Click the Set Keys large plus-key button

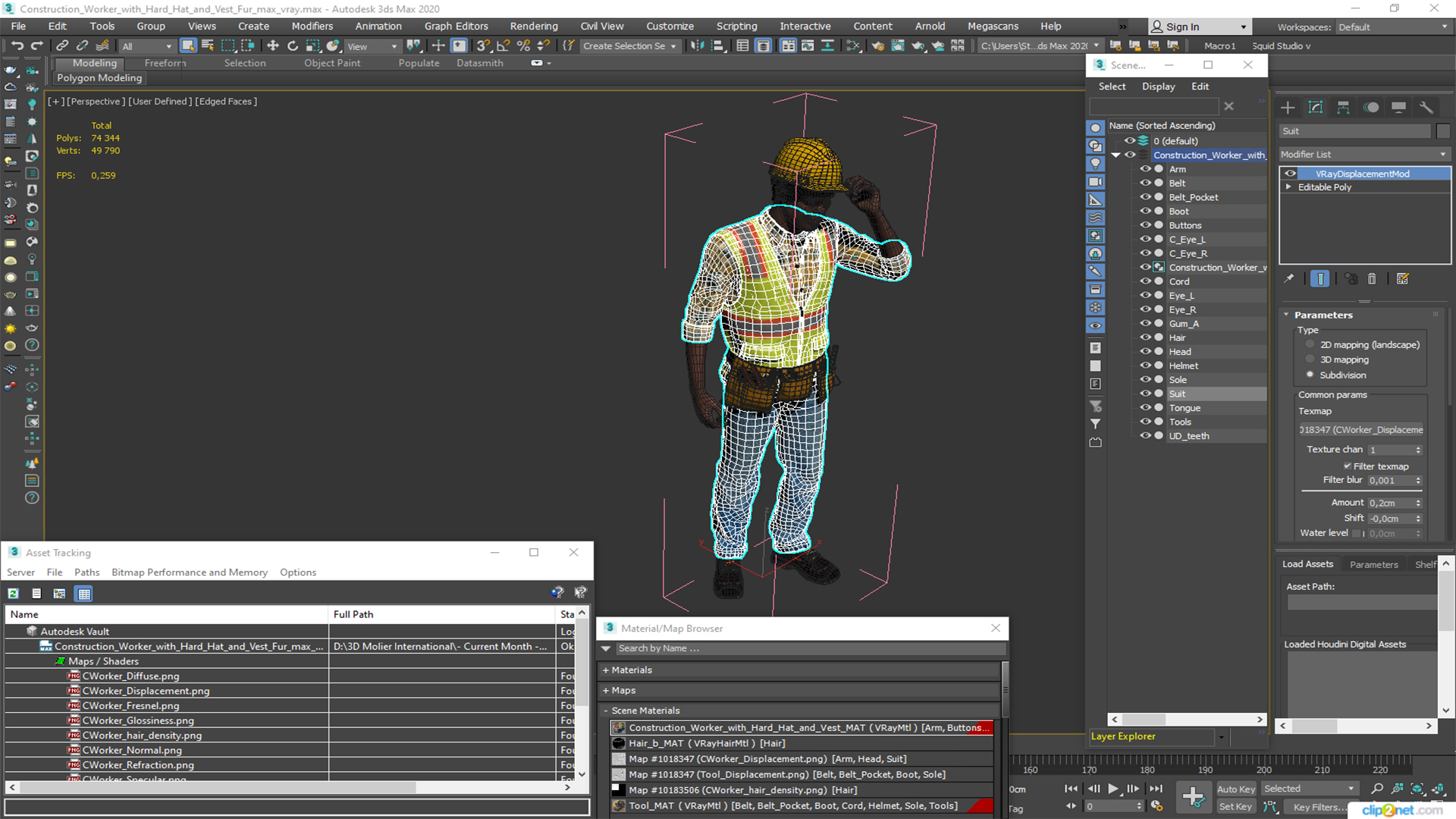tap(1194, 796)
